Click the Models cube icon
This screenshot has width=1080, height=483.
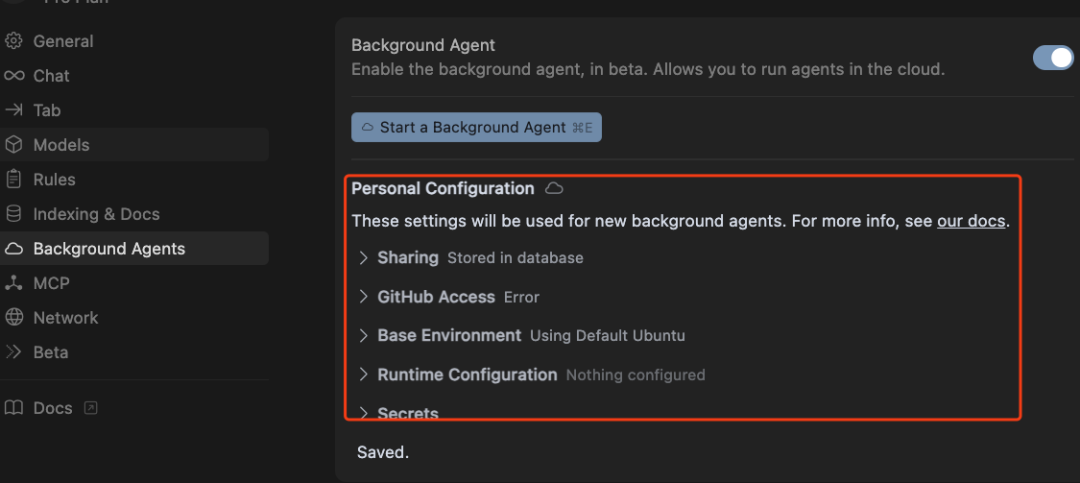[x=14, y=145]
